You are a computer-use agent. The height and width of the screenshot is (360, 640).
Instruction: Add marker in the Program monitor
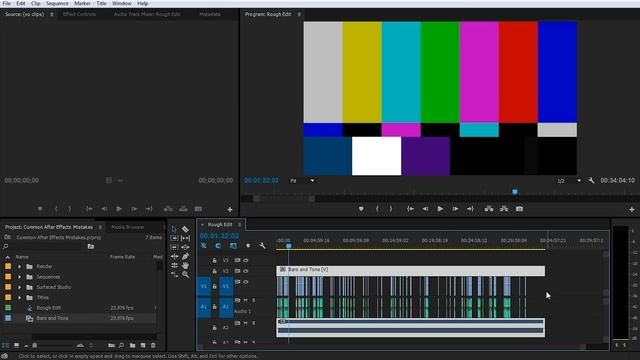361,209
